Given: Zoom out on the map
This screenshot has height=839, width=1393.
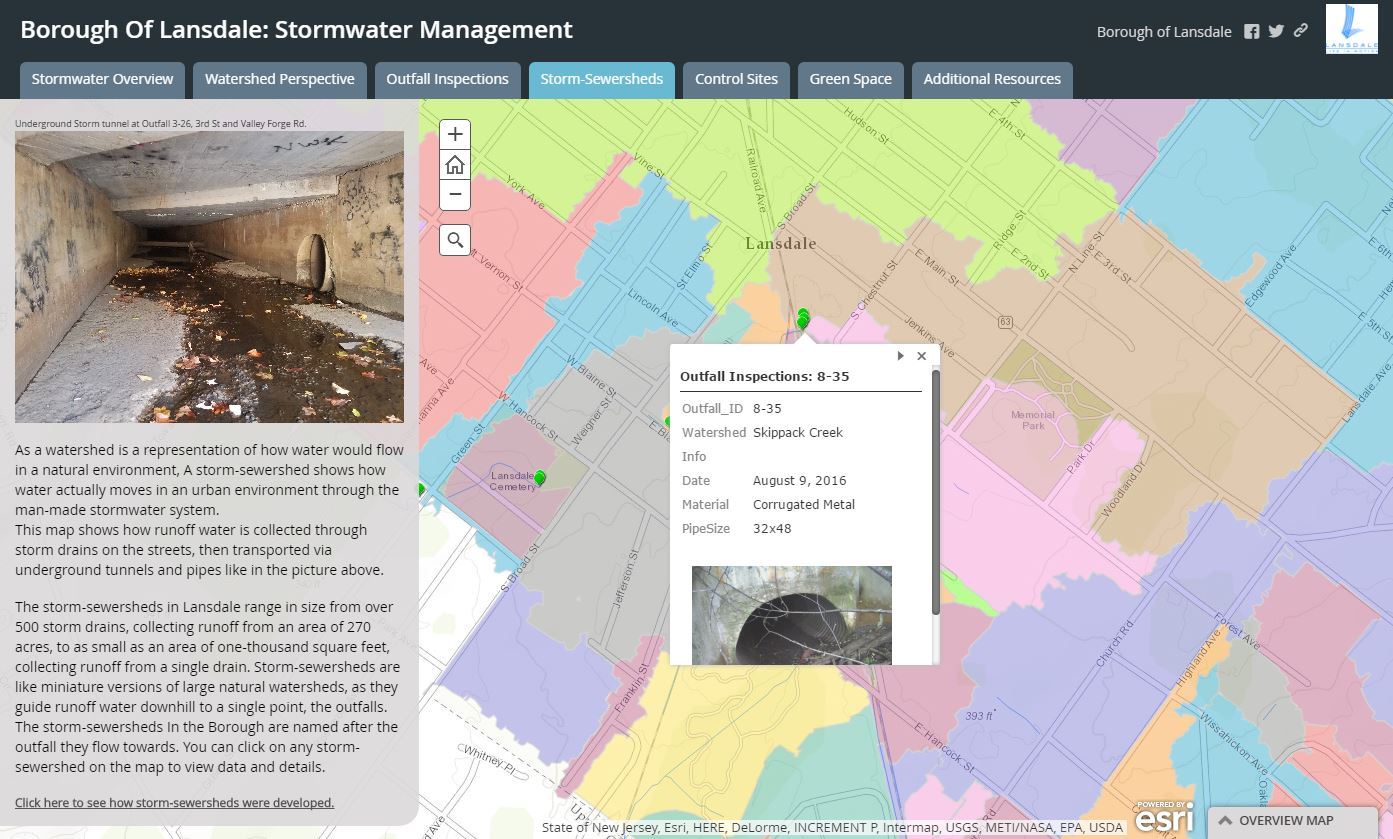Looking at the screenshot, I should click(455, 194).
